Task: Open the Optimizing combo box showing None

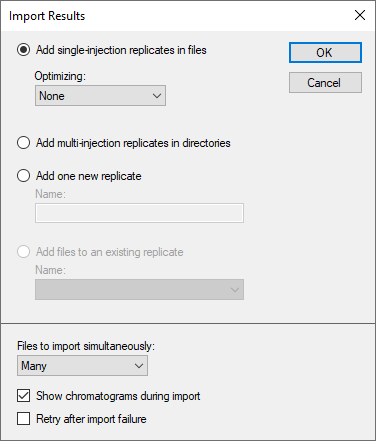Action: coord(100,96)
